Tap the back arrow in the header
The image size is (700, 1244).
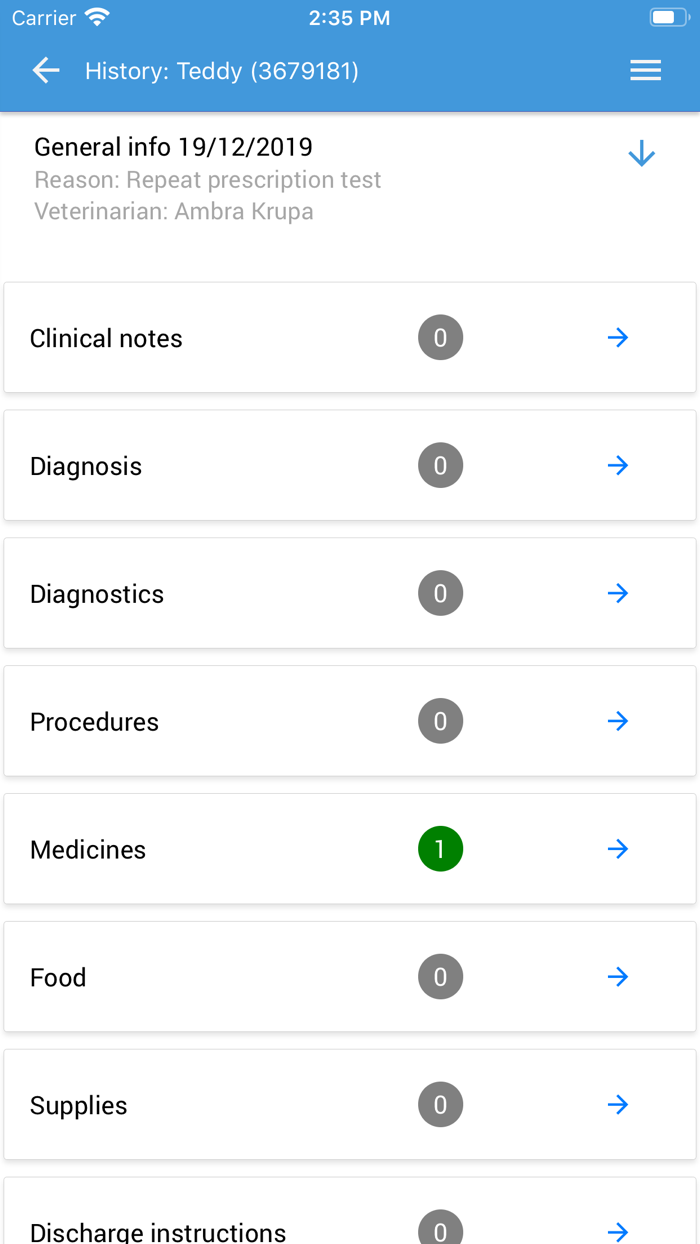coord(46,70)
